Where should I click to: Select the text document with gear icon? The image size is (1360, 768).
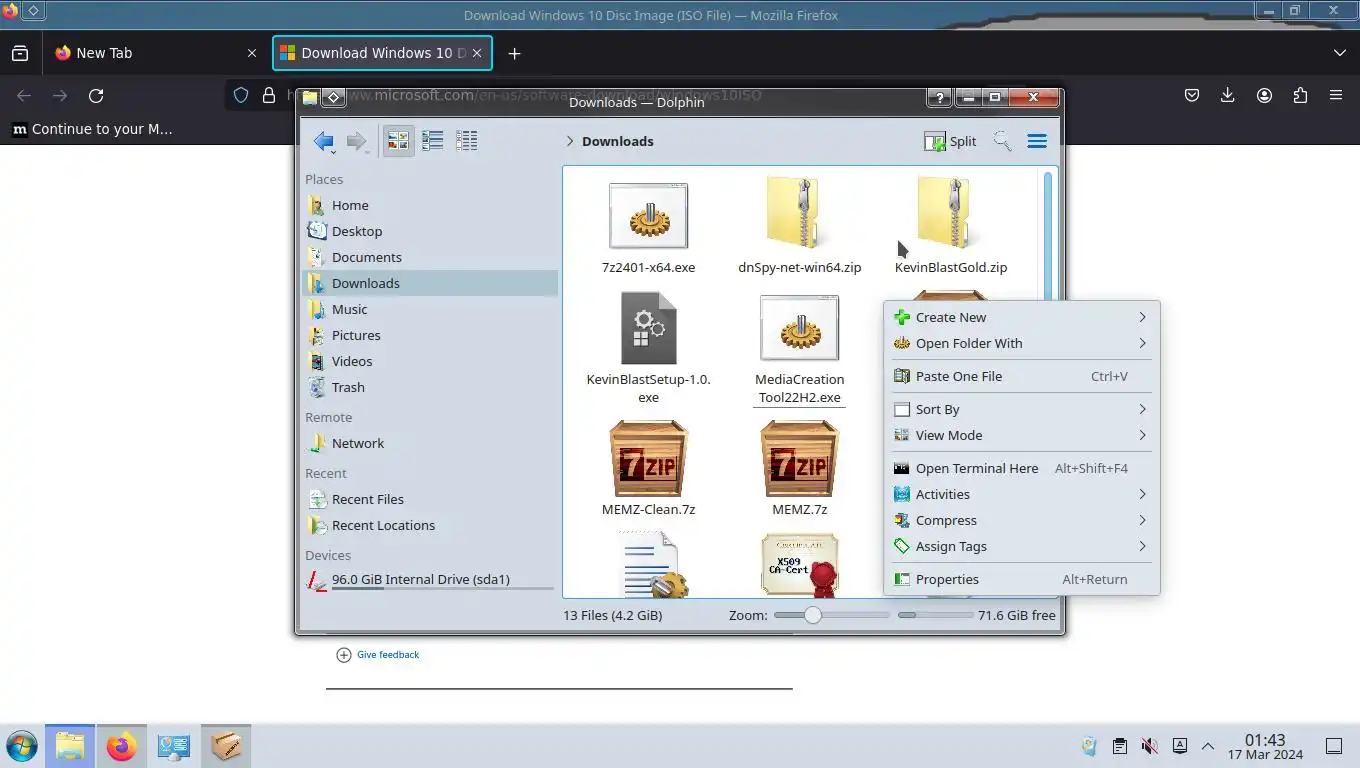coord(652,565)
